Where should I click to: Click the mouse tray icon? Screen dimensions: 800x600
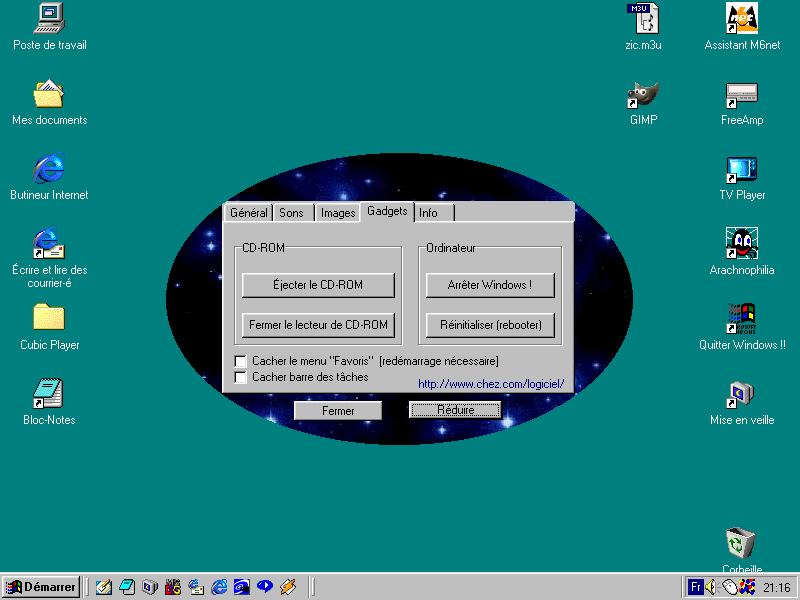(729, 587)
